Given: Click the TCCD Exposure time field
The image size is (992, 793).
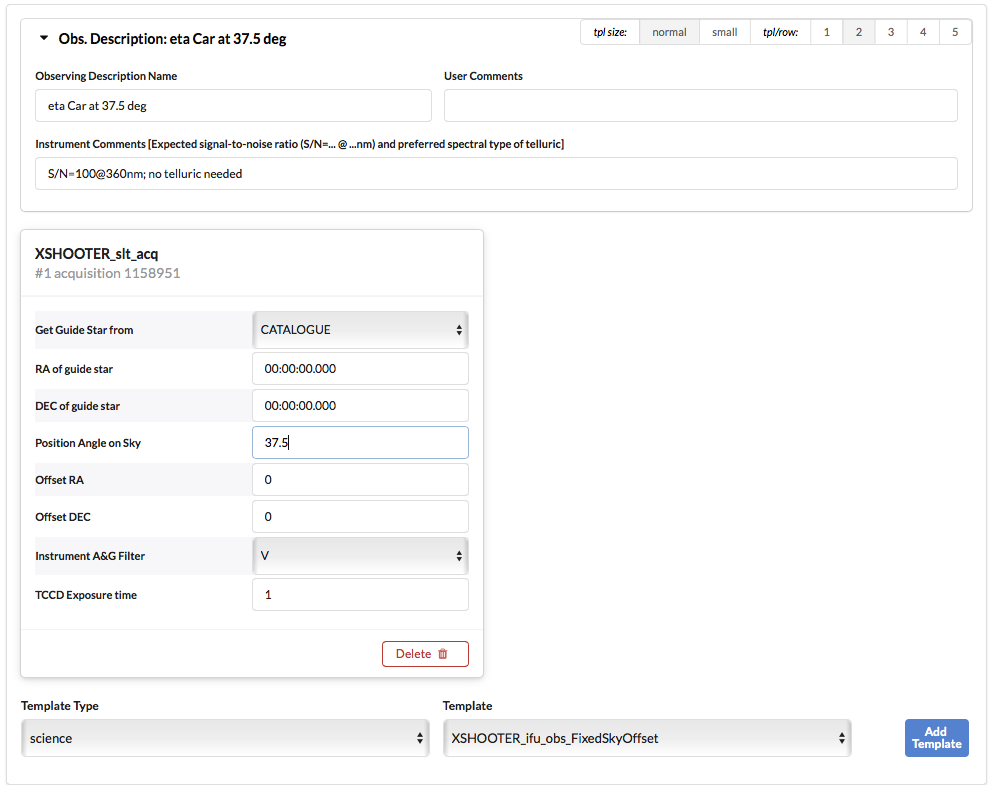Looking at the screenshot, I should tap(360, 595).
